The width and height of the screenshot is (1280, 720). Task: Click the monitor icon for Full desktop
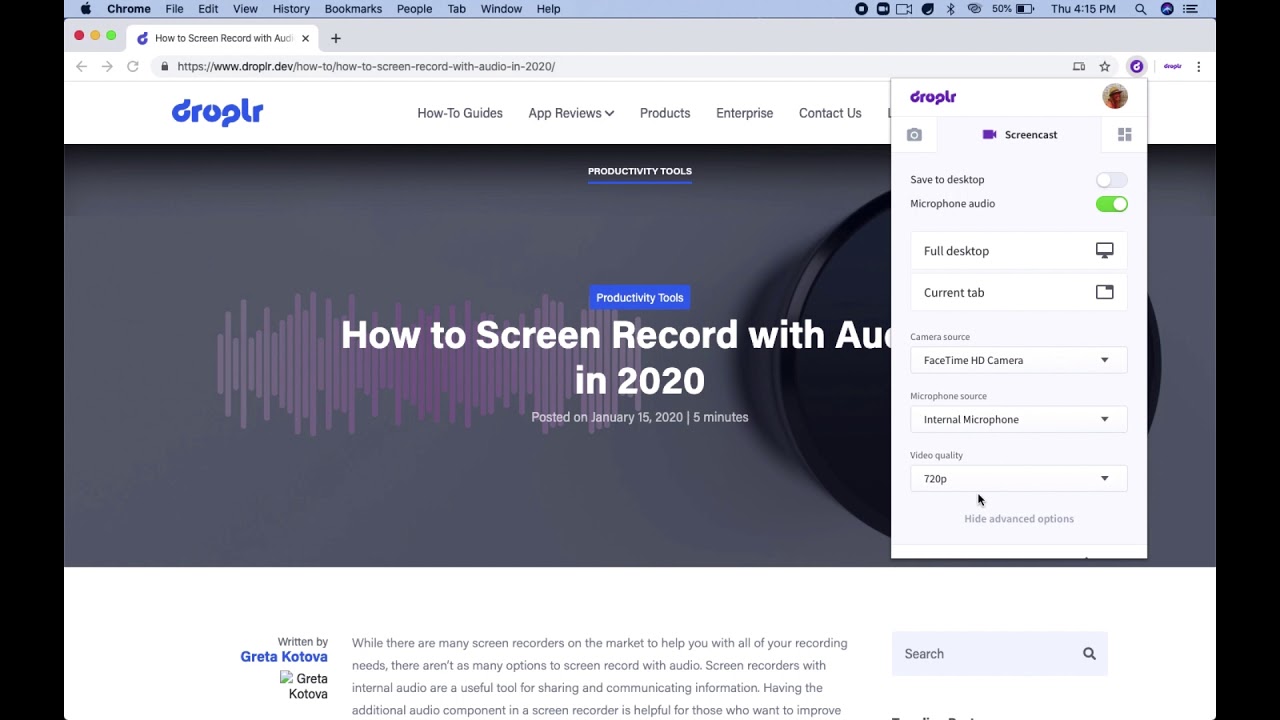pos(1105,251)
